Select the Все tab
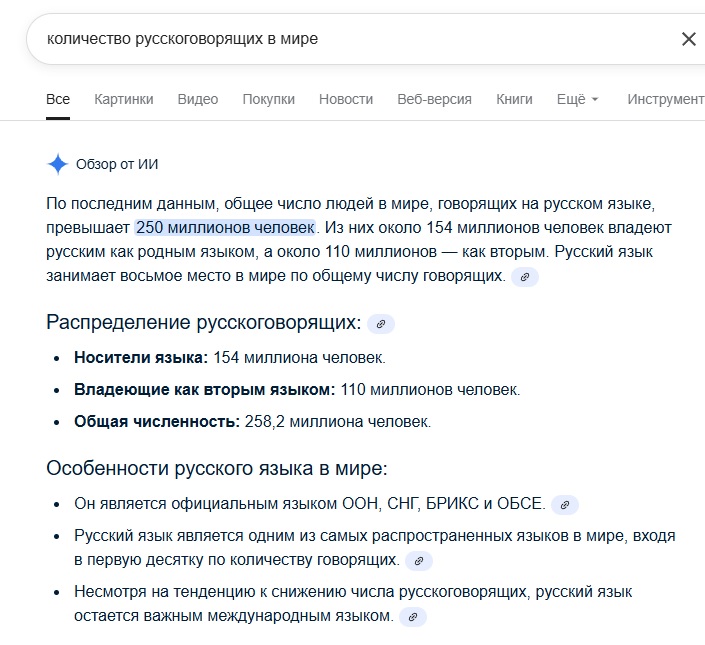This screenshot has width=705, height=645. (58, 99)
